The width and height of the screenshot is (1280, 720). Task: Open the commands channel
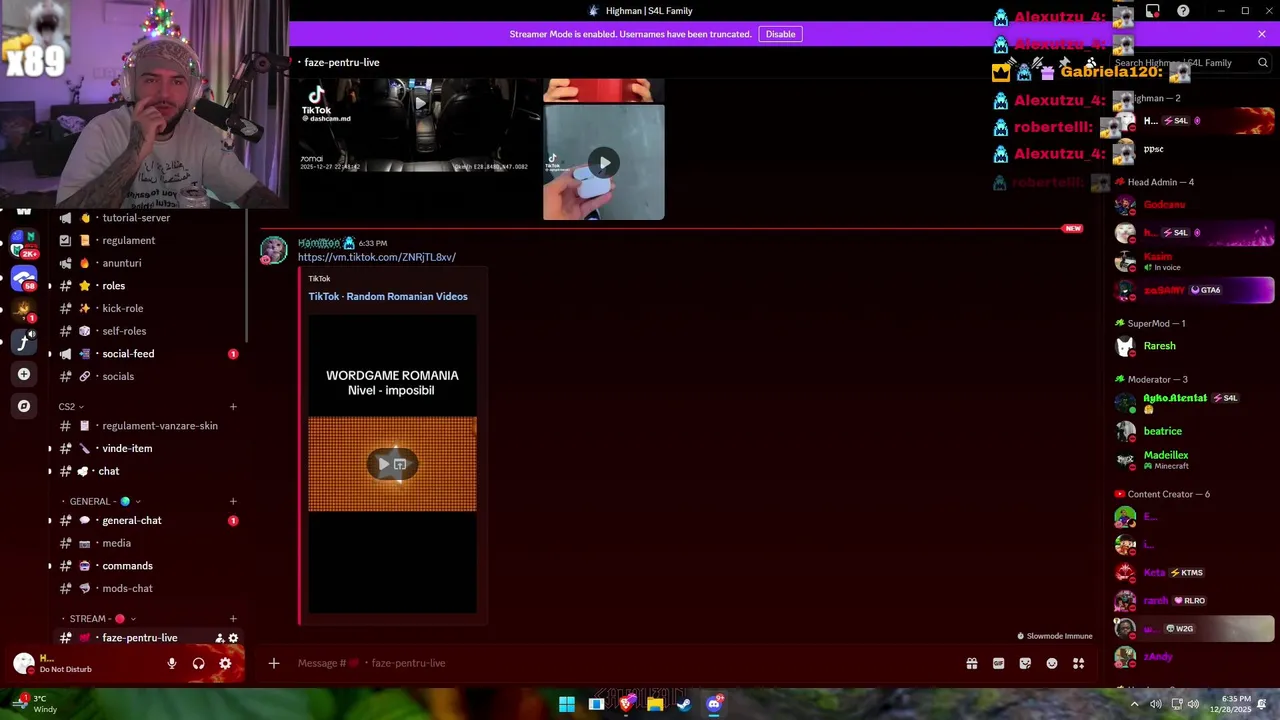[x=127, y=566]
